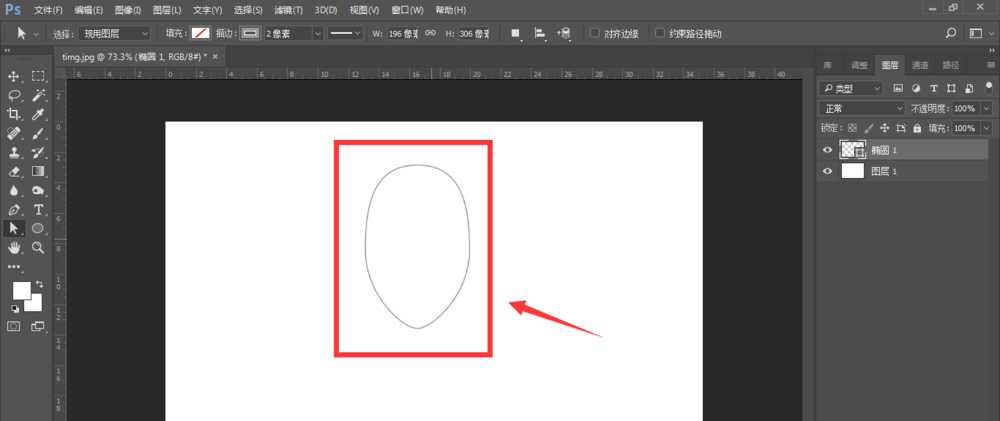
Task: Select the Move tool
Action: [x=14, y=76]
